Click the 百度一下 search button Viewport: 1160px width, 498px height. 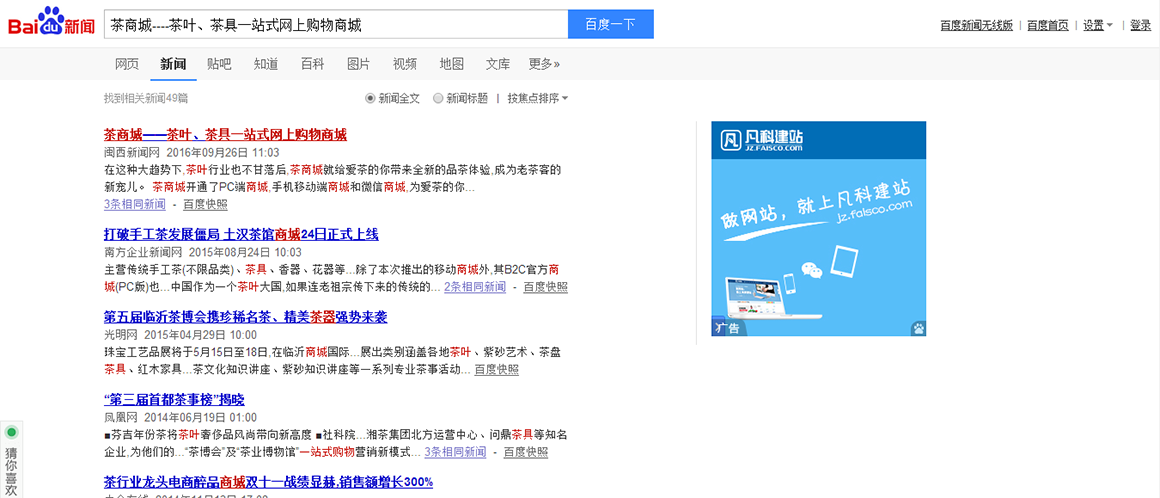(x=611, y=24)
